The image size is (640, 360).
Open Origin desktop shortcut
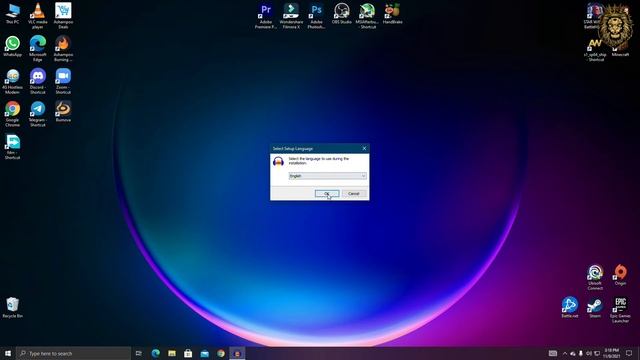620,275
